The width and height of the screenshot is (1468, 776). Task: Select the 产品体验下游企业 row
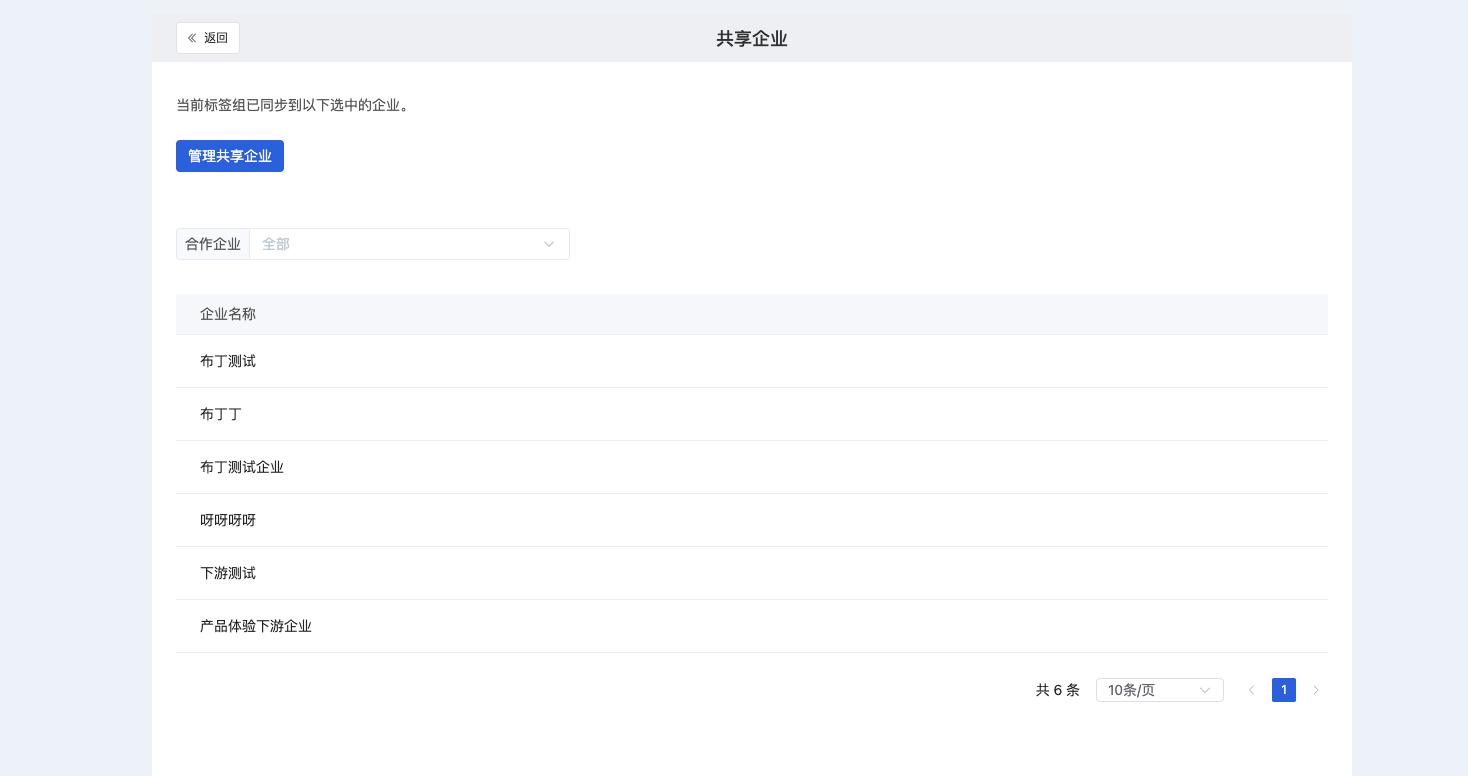pyautogui.click(x=752, y=626)
